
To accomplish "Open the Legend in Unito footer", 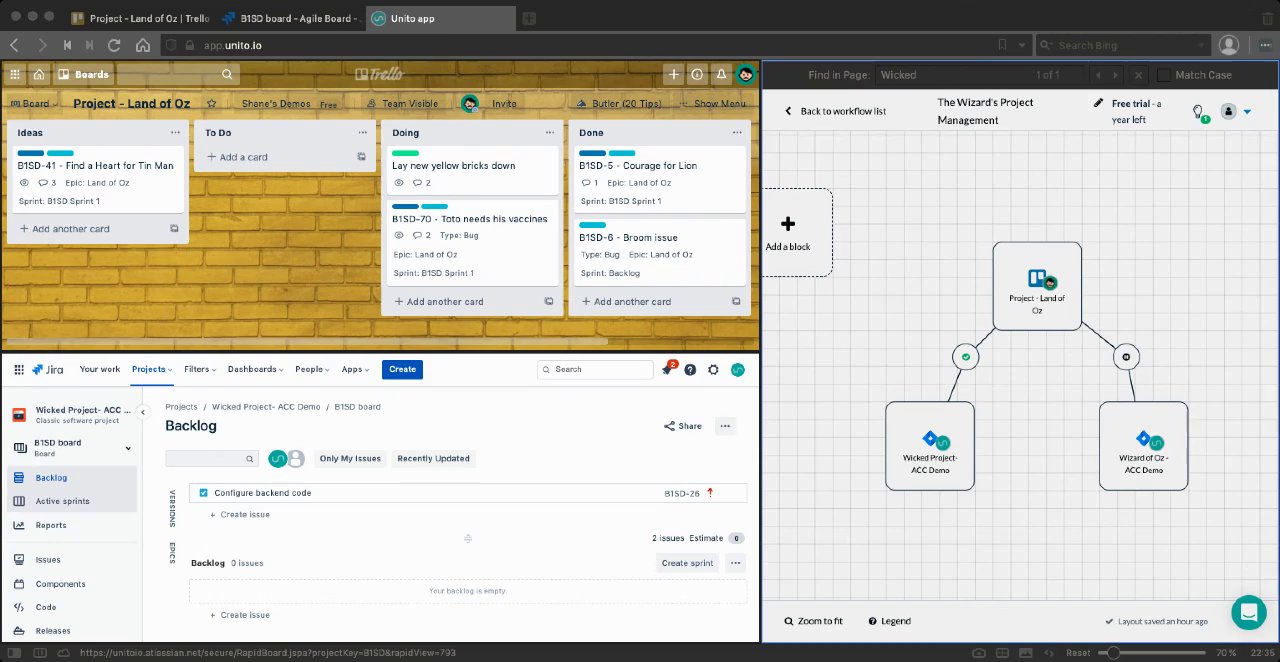I will pyautogui.click(x=889, y=621).
